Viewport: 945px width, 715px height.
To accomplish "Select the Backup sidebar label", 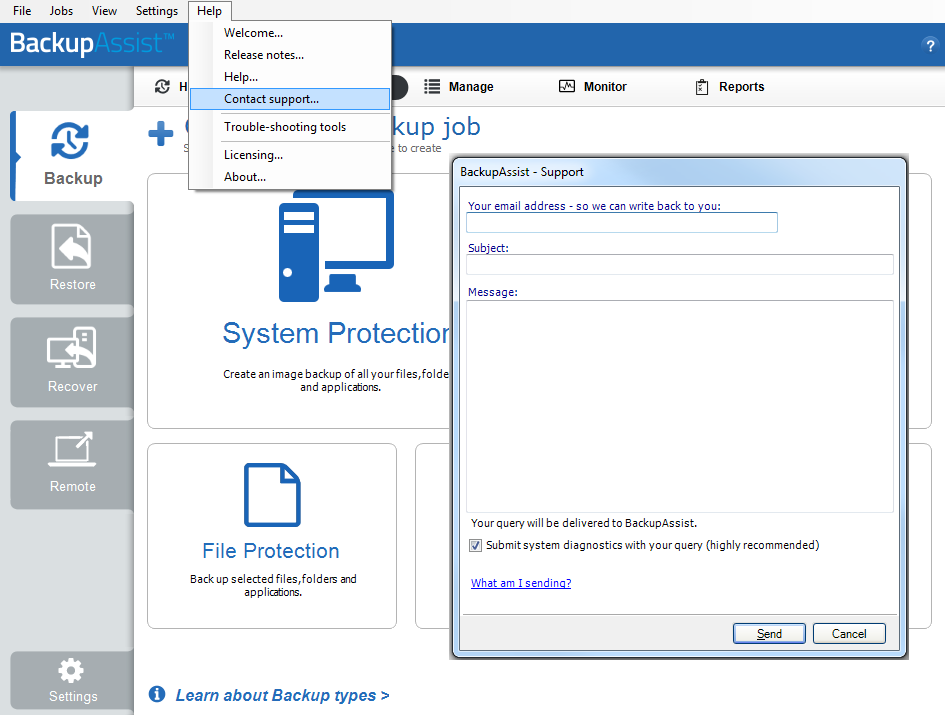I will pos(73,178).
